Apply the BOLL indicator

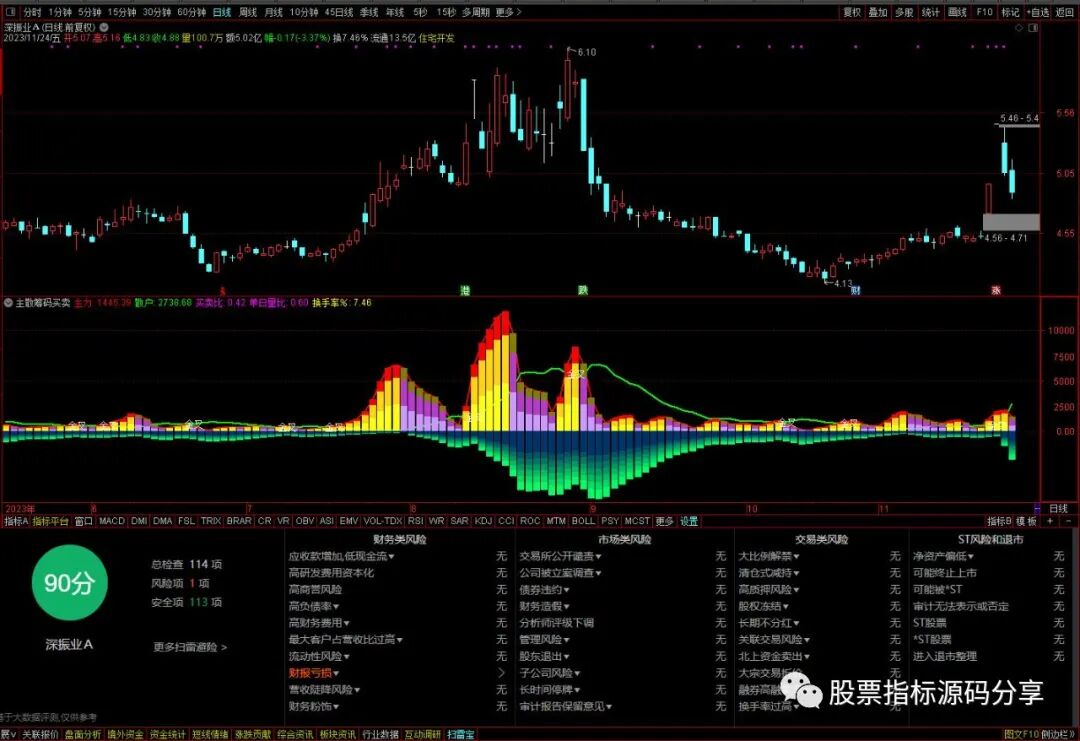(x=583, y=521)
